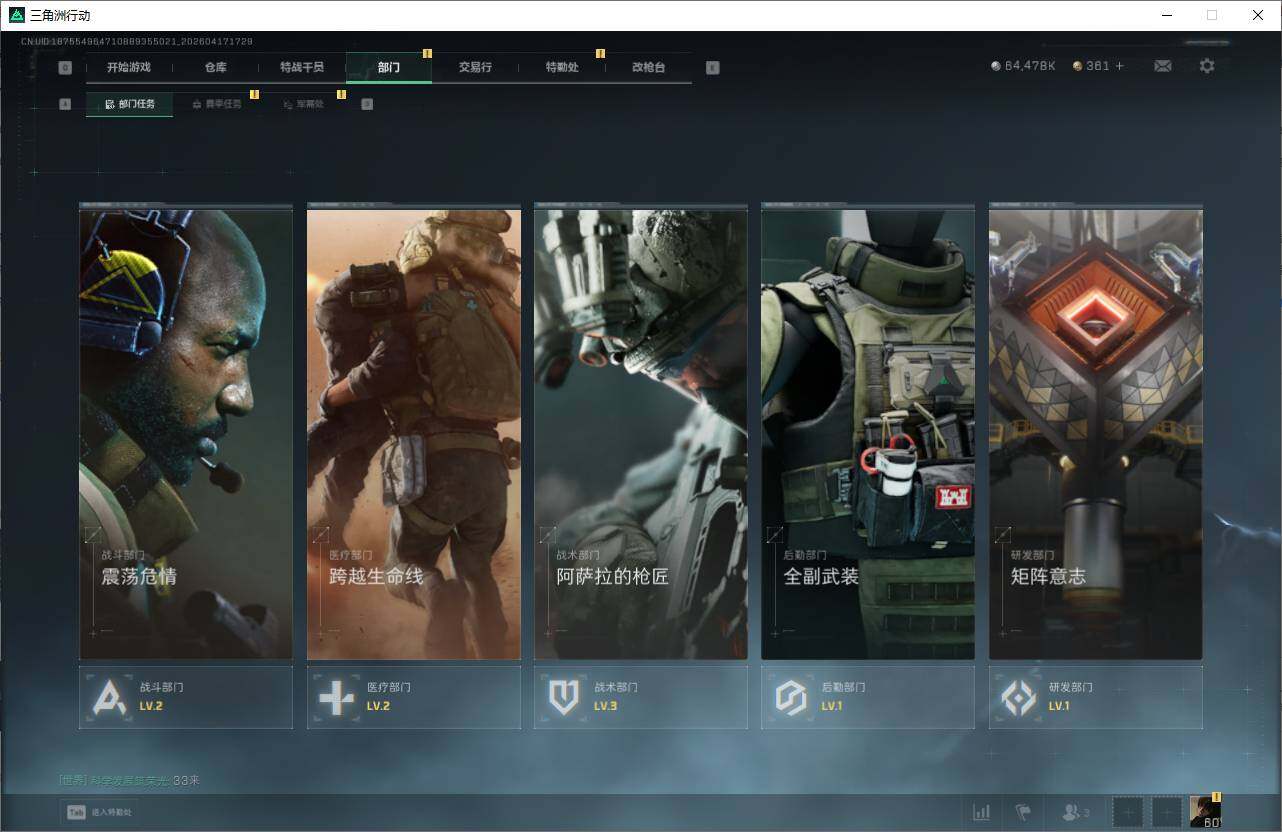The width and height of the screenshot is (1282, 832).
Task: Switch to the 开始游戏 tab
Action: [x=129, y=68]
